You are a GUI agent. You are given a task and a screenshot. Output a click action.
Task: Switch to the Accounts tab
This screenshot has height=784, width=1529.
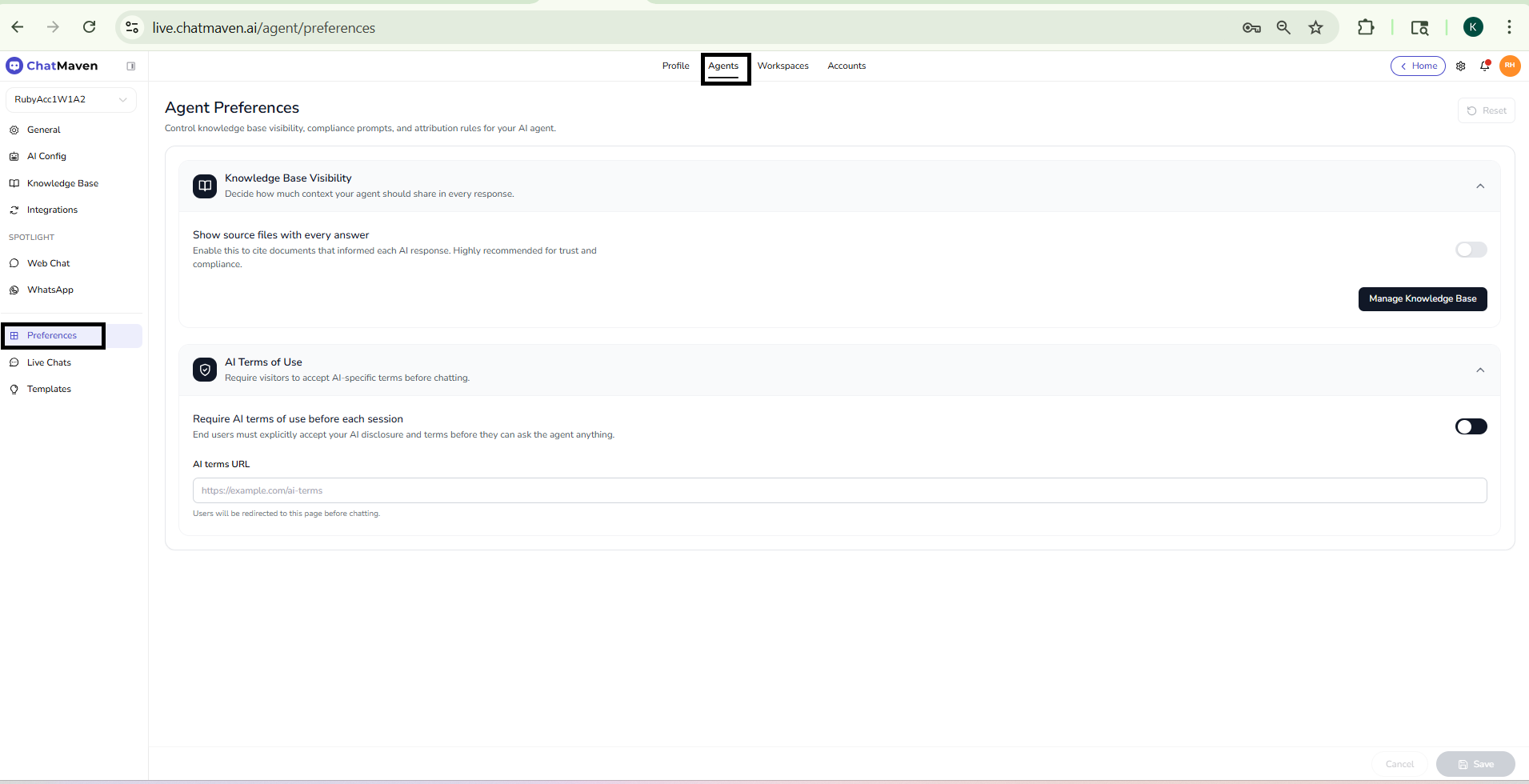coord(847,66)
